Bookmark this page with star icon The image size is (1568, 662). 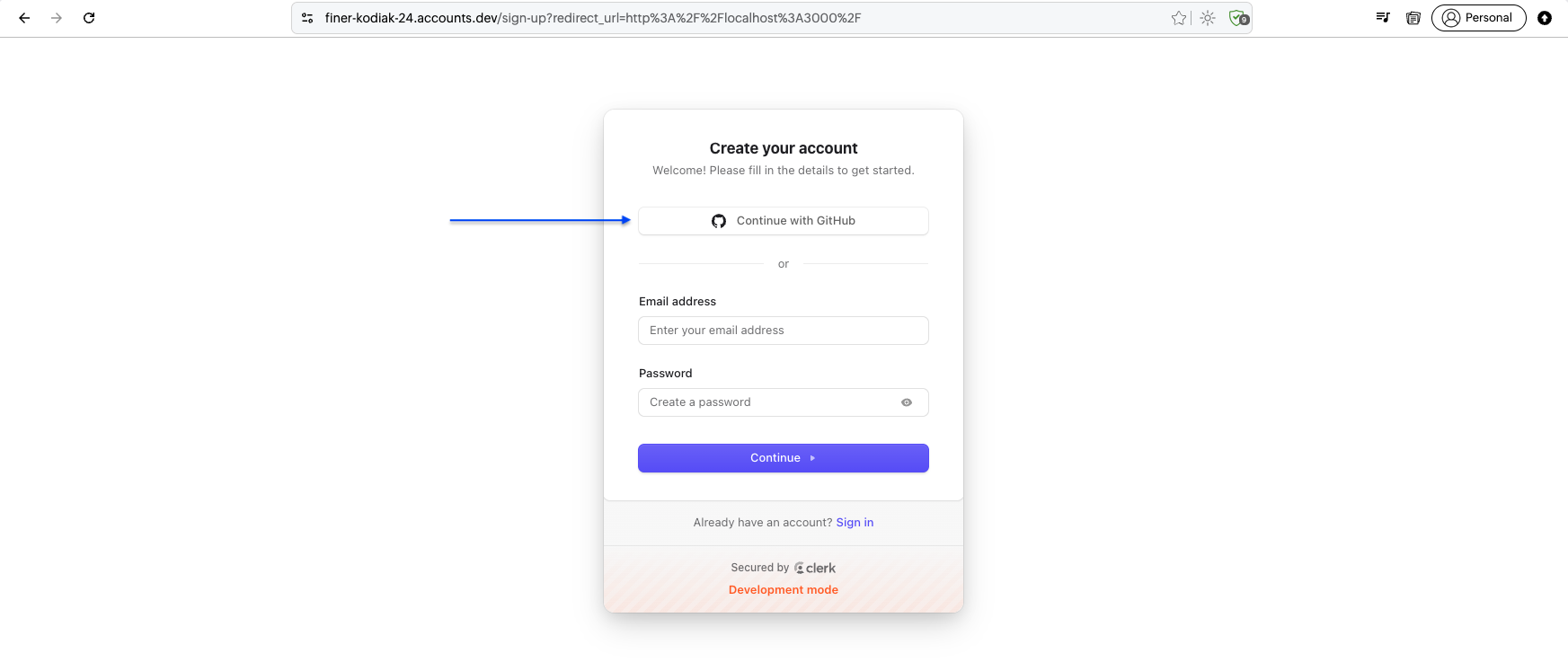click(1179, 18)
